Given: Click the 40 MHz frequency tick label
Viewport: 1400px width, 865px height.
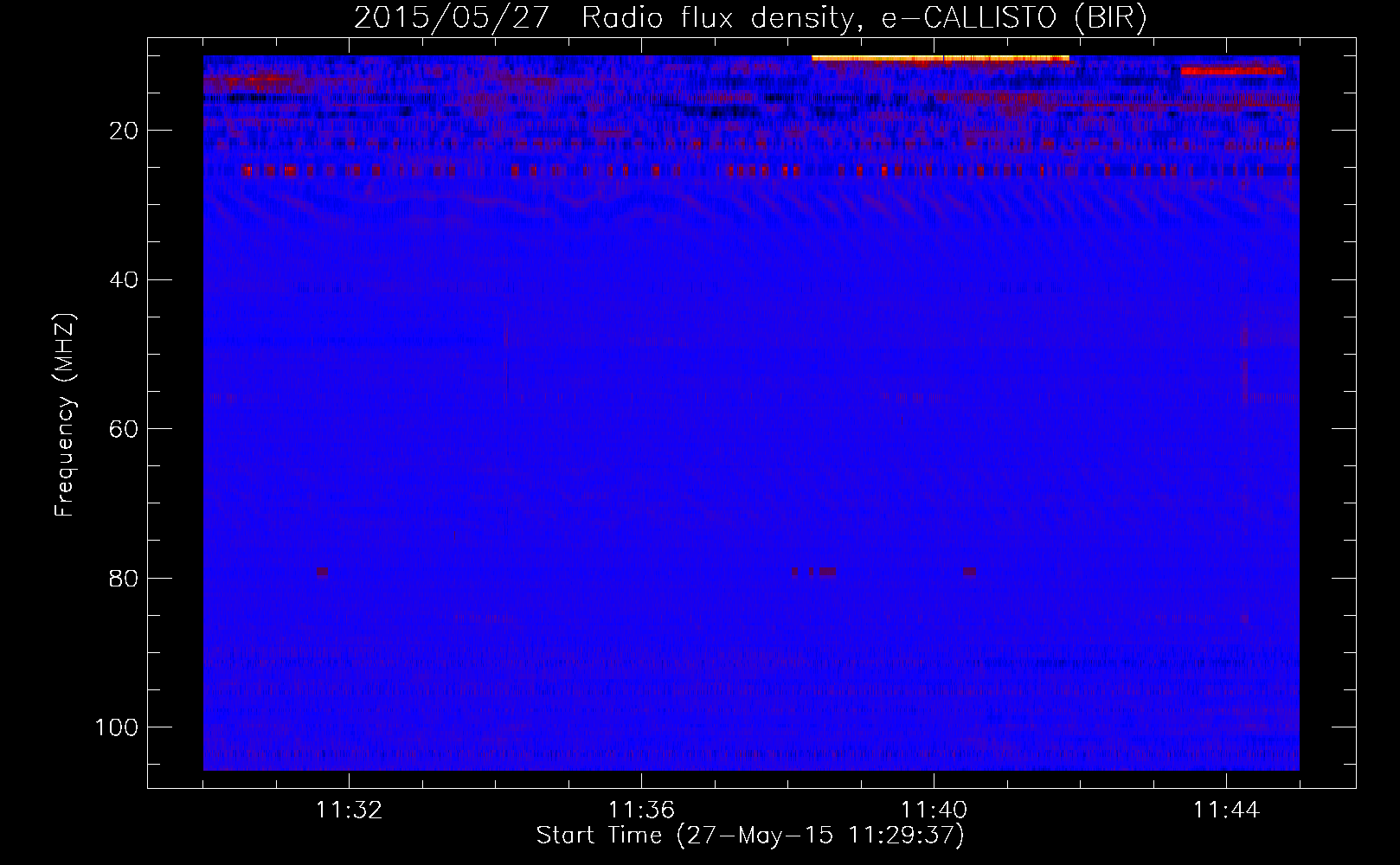Looking at the screenshot, I should pyautogui.click(x=125, y=280).
